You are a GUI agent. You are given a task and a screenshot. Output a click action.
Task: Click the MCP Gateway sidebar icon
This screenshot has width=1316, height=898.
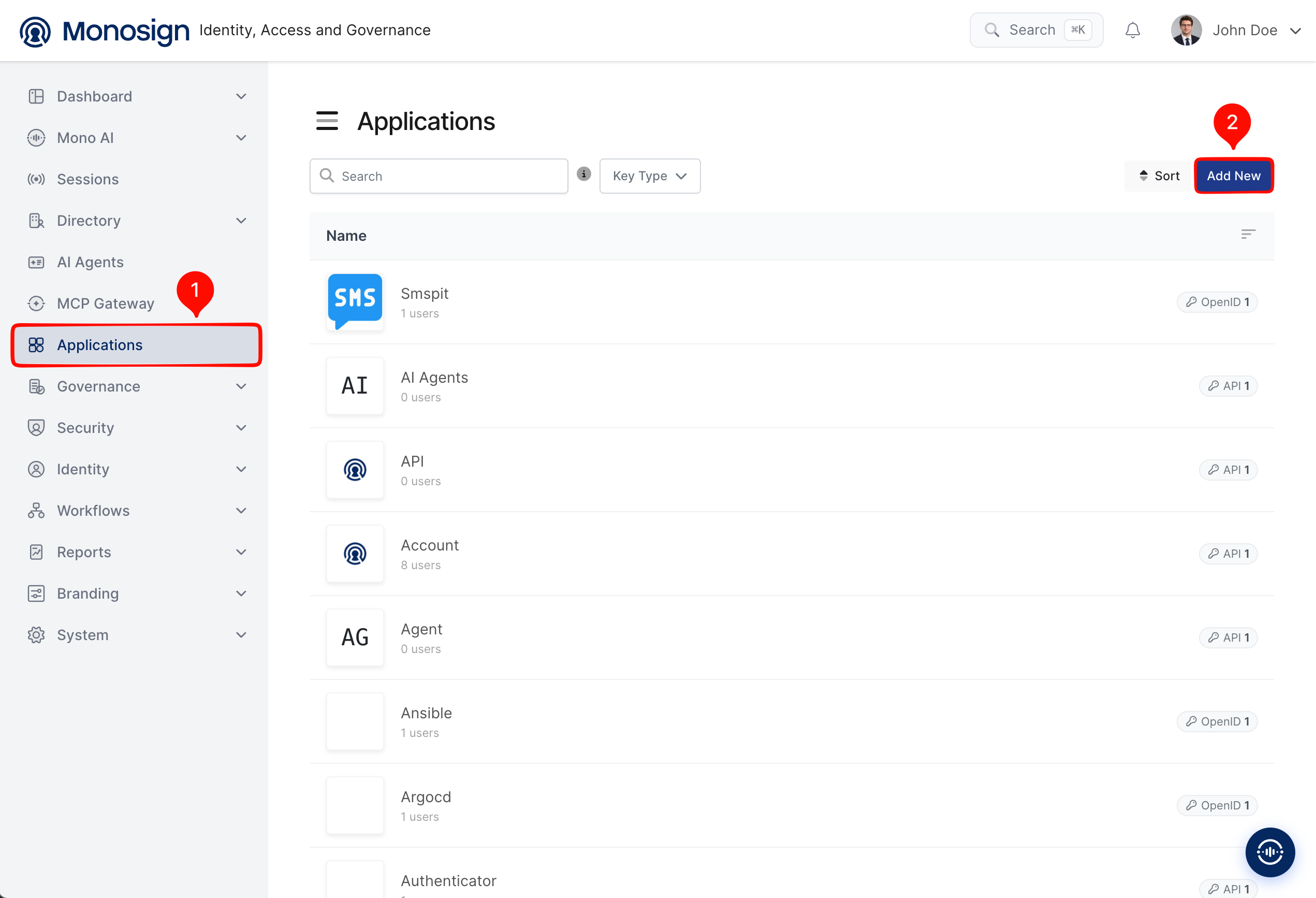coord(36,303)
